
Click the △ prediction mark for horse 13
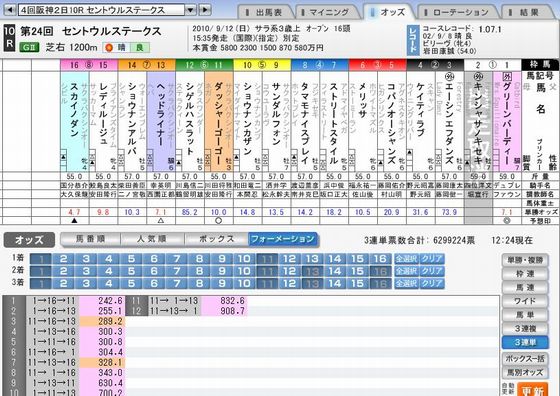point(161,221)
